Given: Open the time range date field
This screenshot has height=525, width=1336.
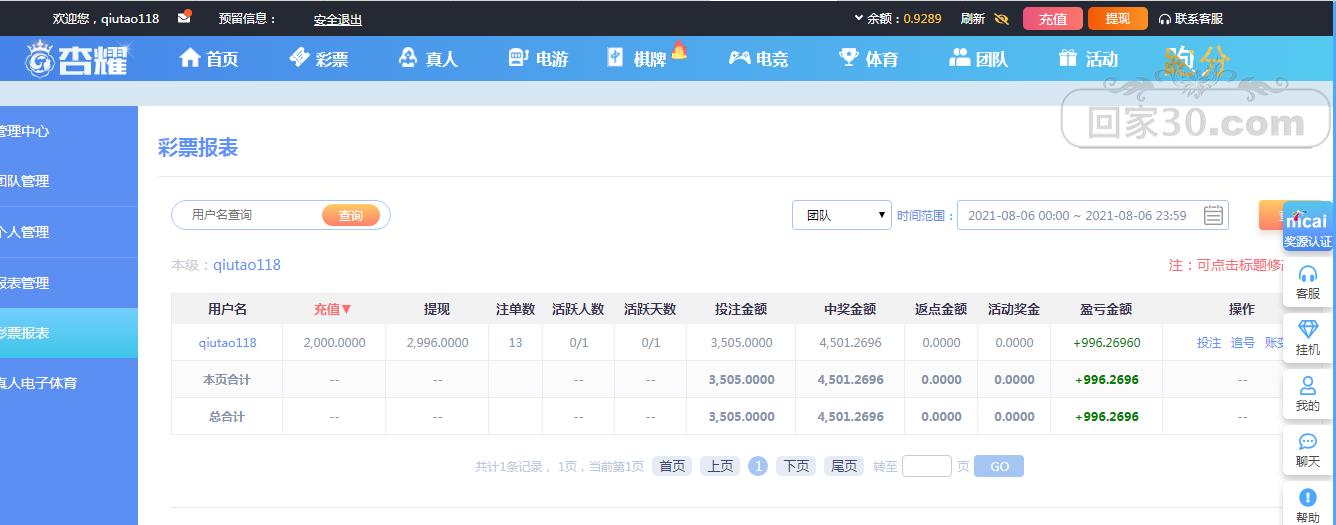Looking at the screenshot, I should pyautogui.click(x=1092, y=215).
